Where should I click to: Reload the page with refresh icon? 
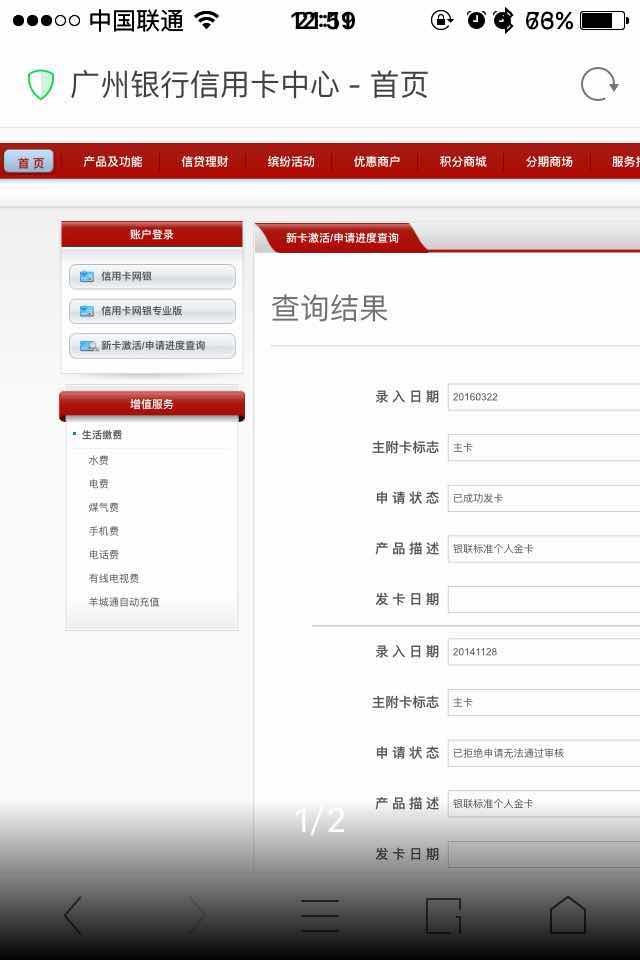[599, 84]
